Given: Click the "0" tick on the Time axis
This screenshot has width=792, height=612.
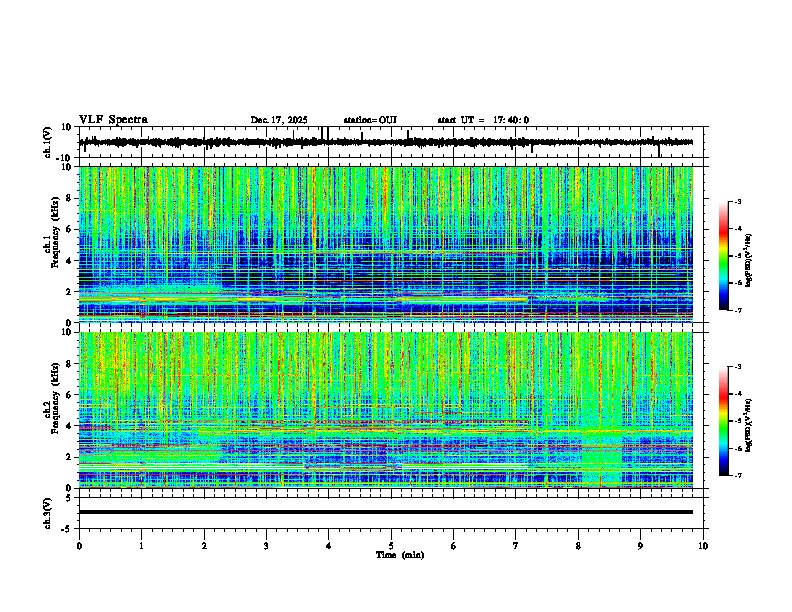Looking at the screenshot, I should [79, 546].
